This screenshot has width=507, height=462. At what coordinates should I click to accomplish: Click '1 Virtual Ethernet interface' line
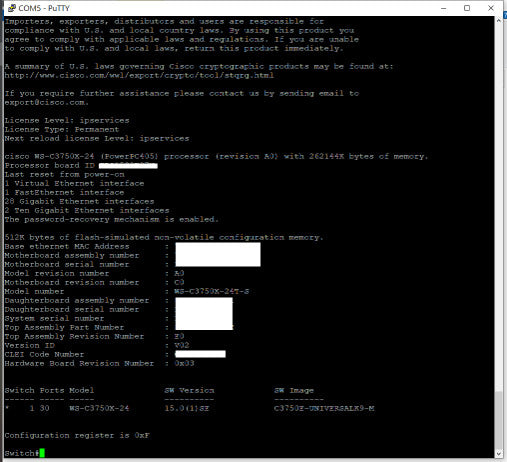(74, 183)
